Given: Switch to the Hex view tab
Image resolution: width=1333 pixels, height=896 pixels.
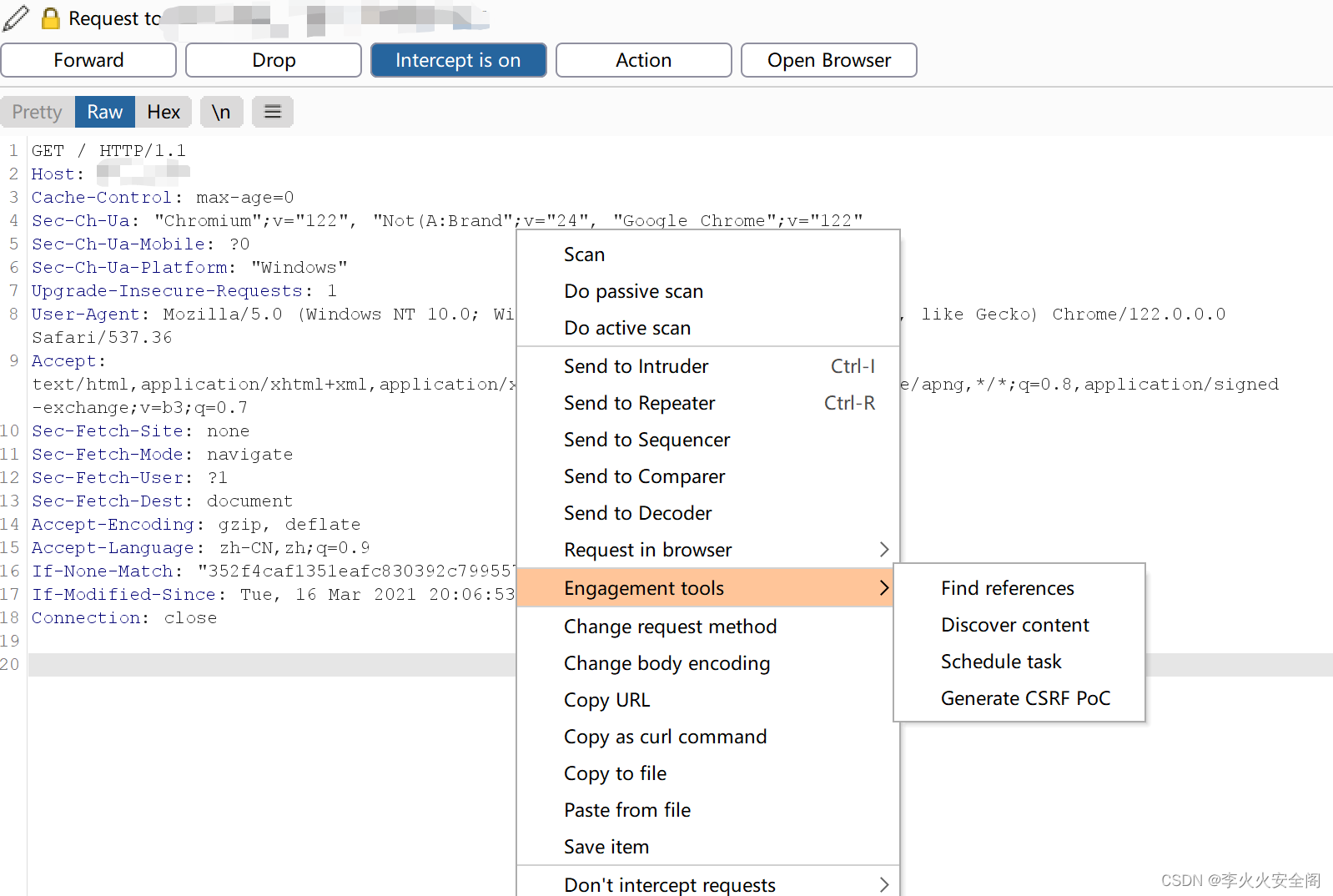Looking at the screenshot, I should [x=163, y=112].
